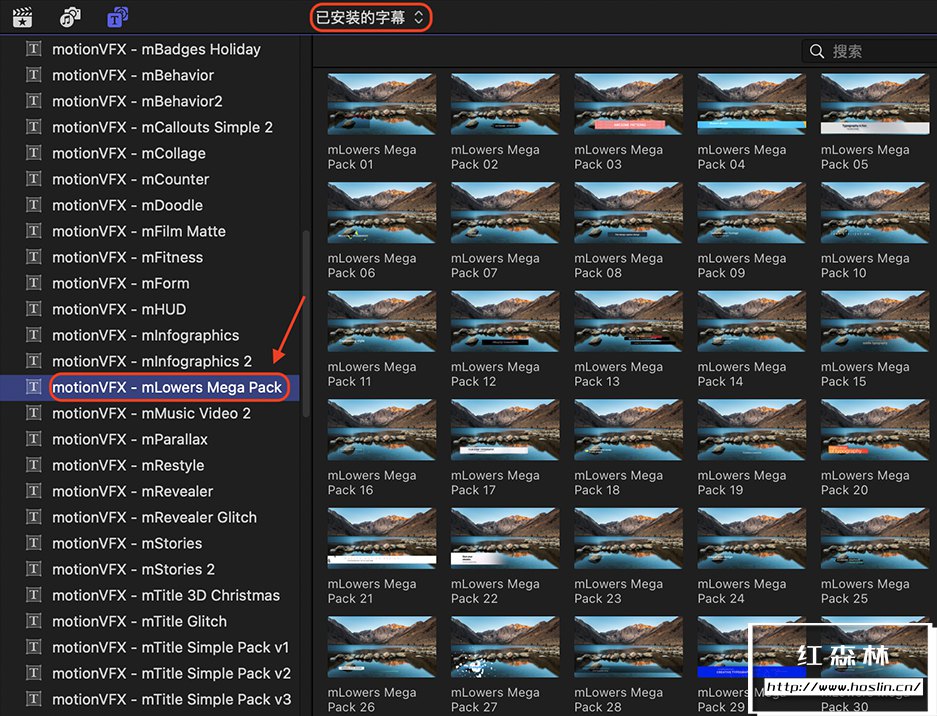937x716 pixels.
Task: Click title icon beside mBadges Holiday
Action: [x=34, y=48]
